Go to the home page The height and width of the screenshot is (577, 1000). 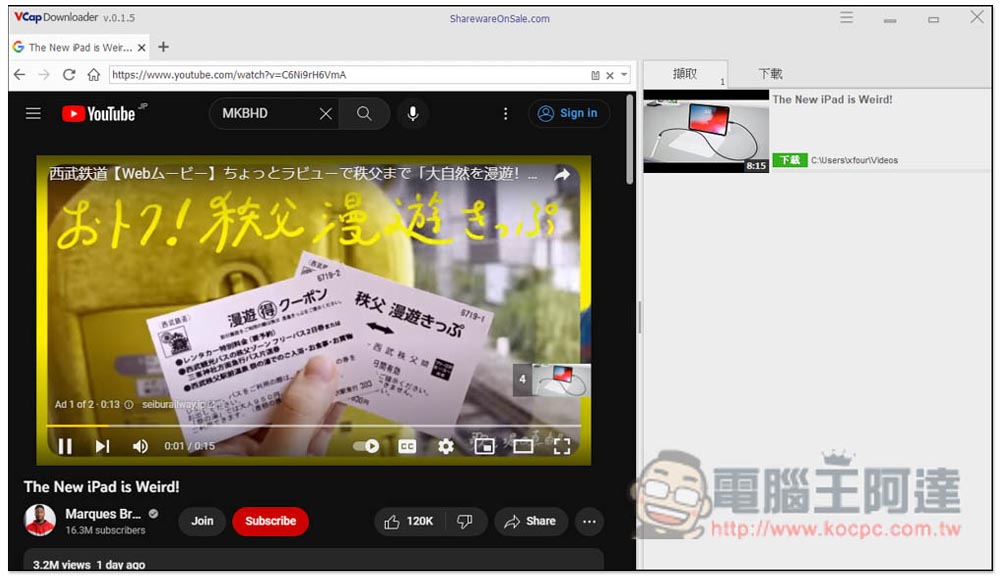point(93,75)
